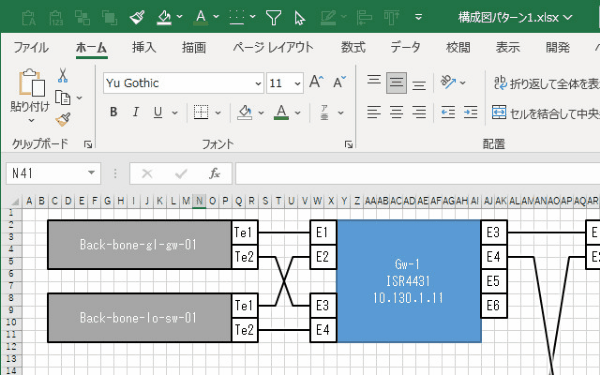
Task: Toggle Italic formatting
Action: click(135, 112)
